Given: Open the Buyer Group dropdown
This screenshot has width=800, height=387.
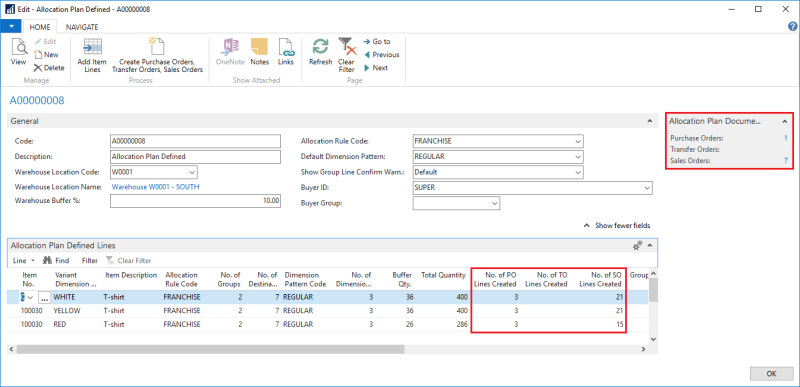Looking at the screenshot, I should click(x=494, y=203).
